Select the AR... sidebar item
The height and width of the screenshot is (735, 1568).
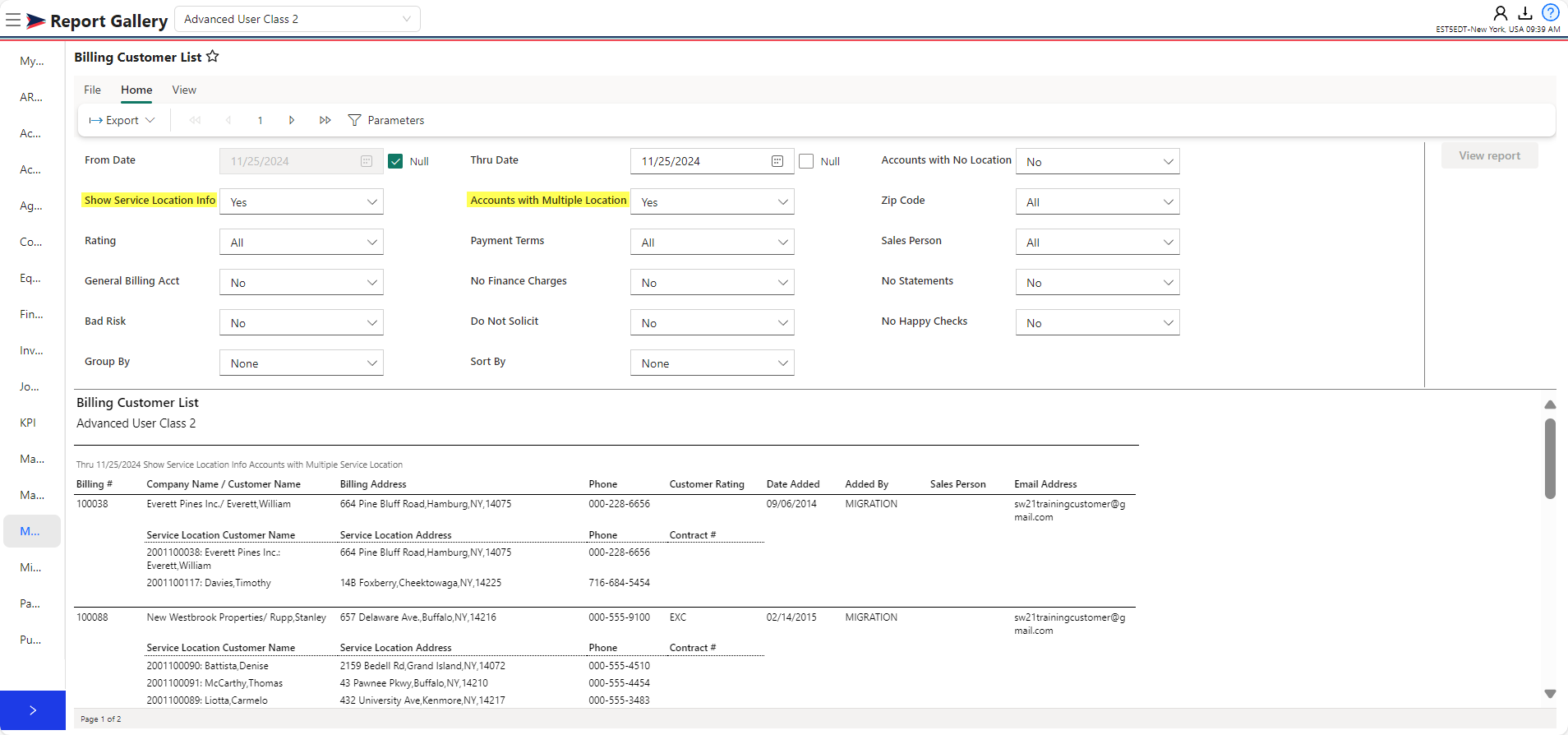tap(32, 97)
